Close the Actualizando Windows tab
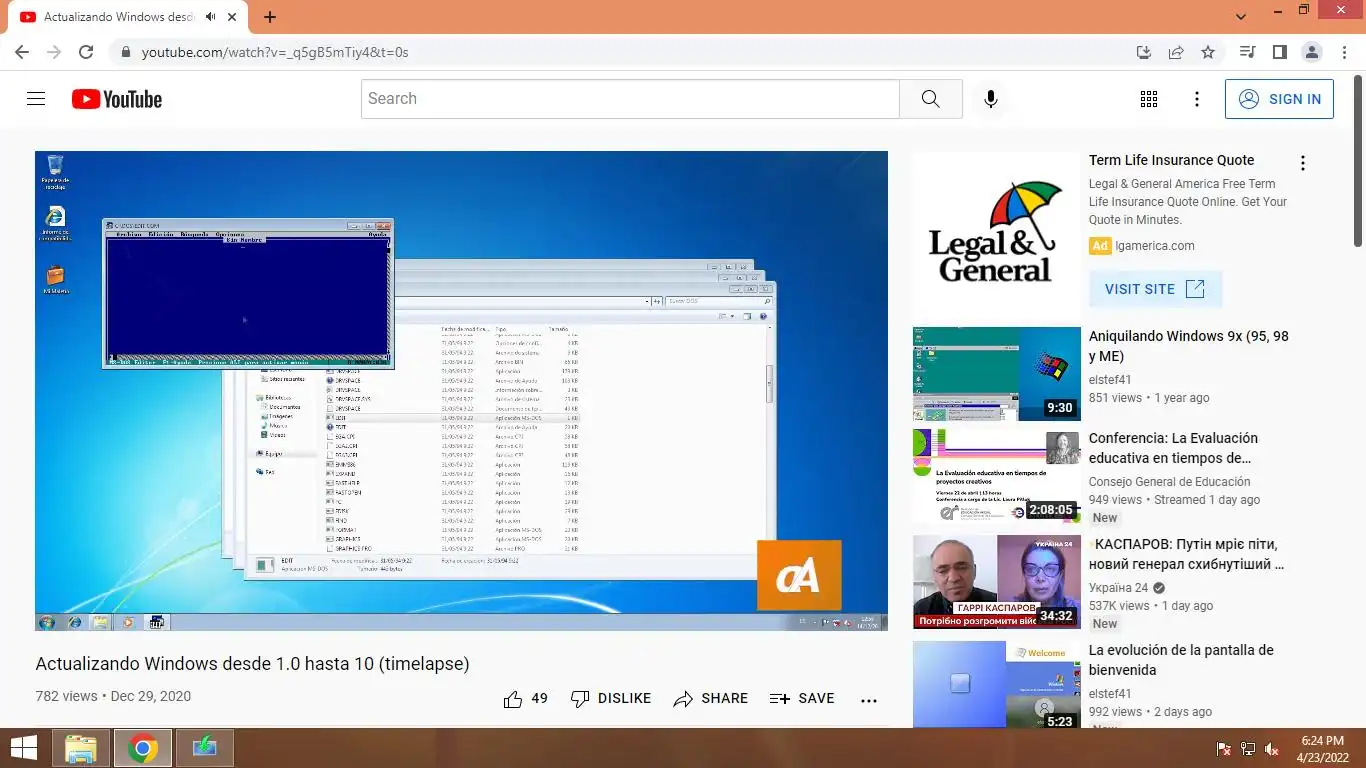 [233, 17]
